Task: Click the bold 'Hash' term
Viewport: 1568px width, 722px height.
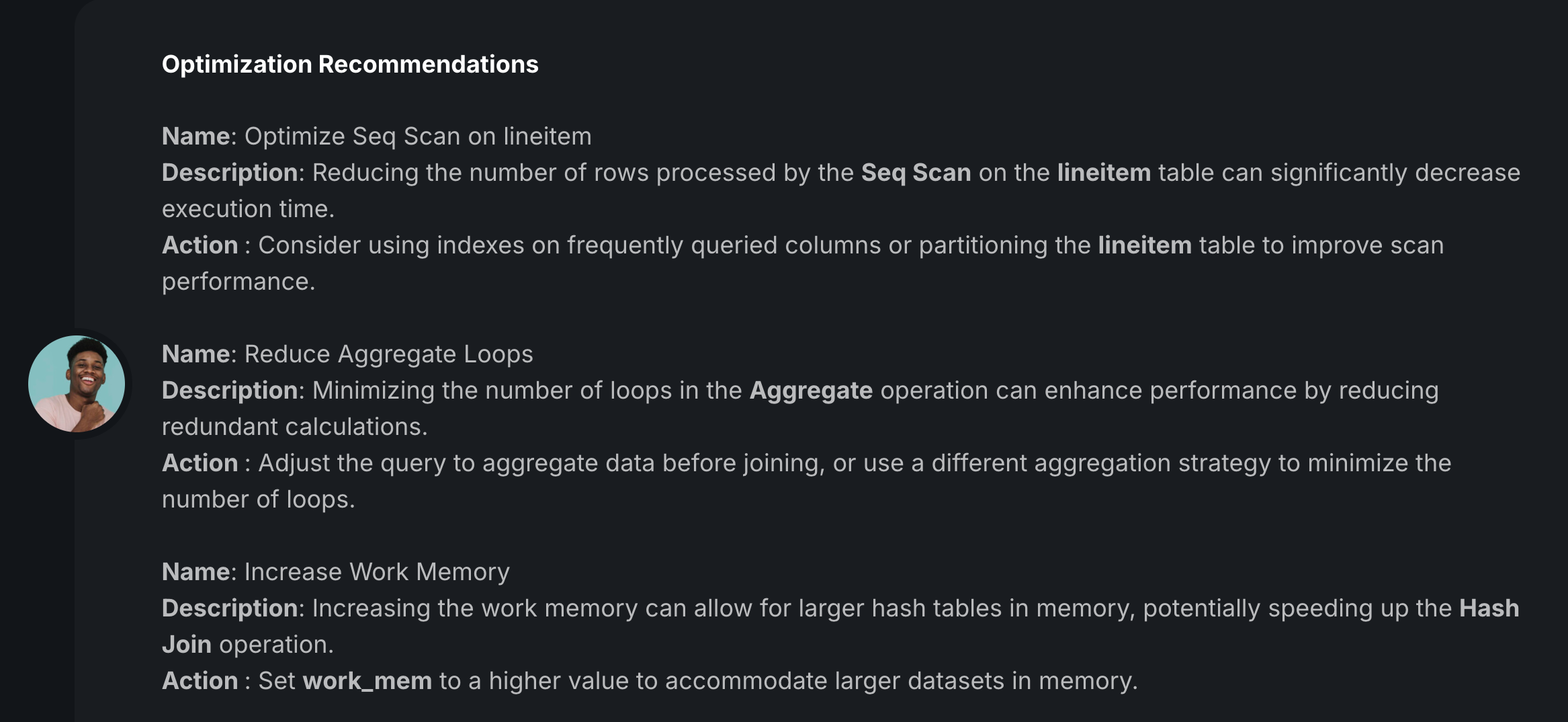Action: pos(1489,608)
